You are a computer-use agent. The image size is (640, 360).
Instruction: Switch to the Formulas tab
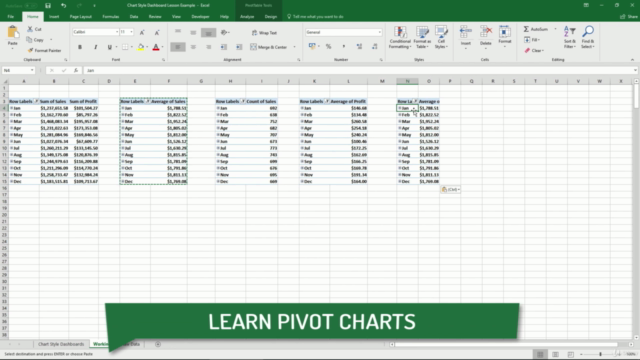pos(111,17)
